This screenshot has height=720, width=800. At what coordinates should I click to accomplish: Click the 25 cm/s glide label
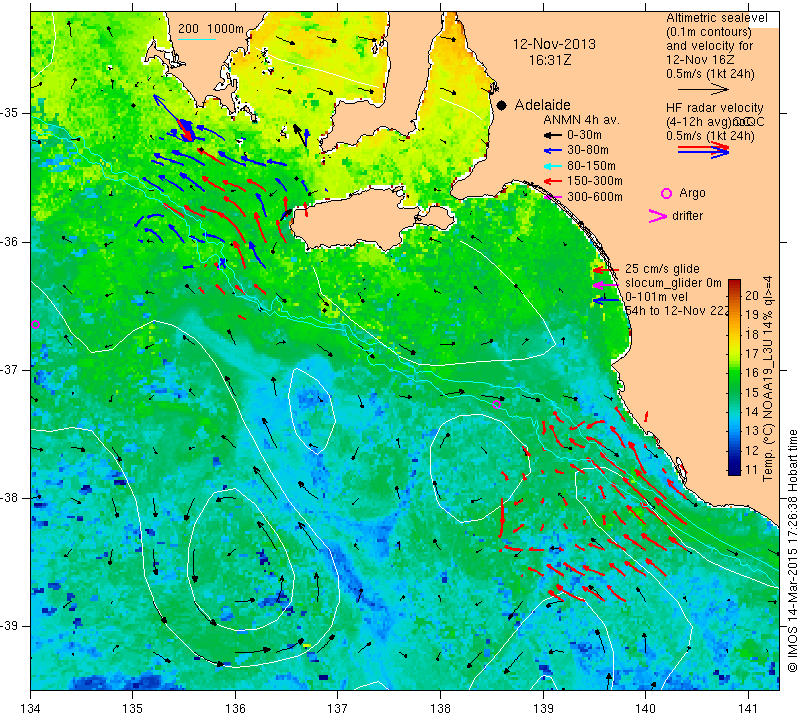(x=662, y=268)
